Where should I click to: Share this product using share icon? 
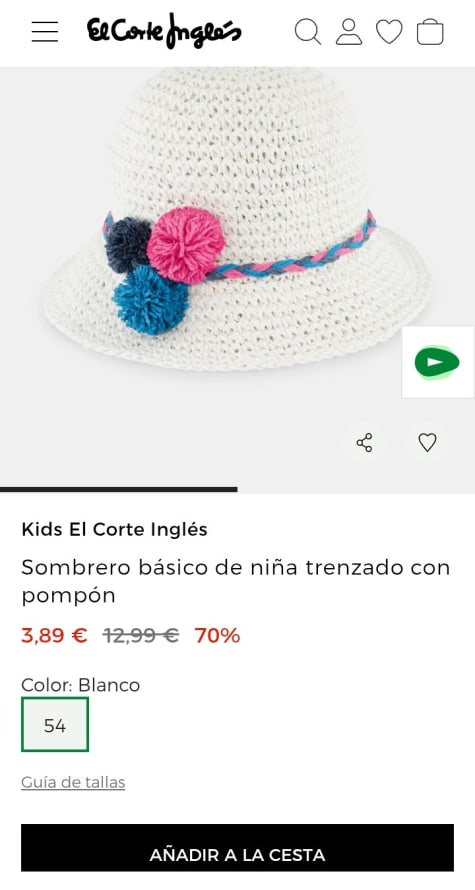coord(364,442)
